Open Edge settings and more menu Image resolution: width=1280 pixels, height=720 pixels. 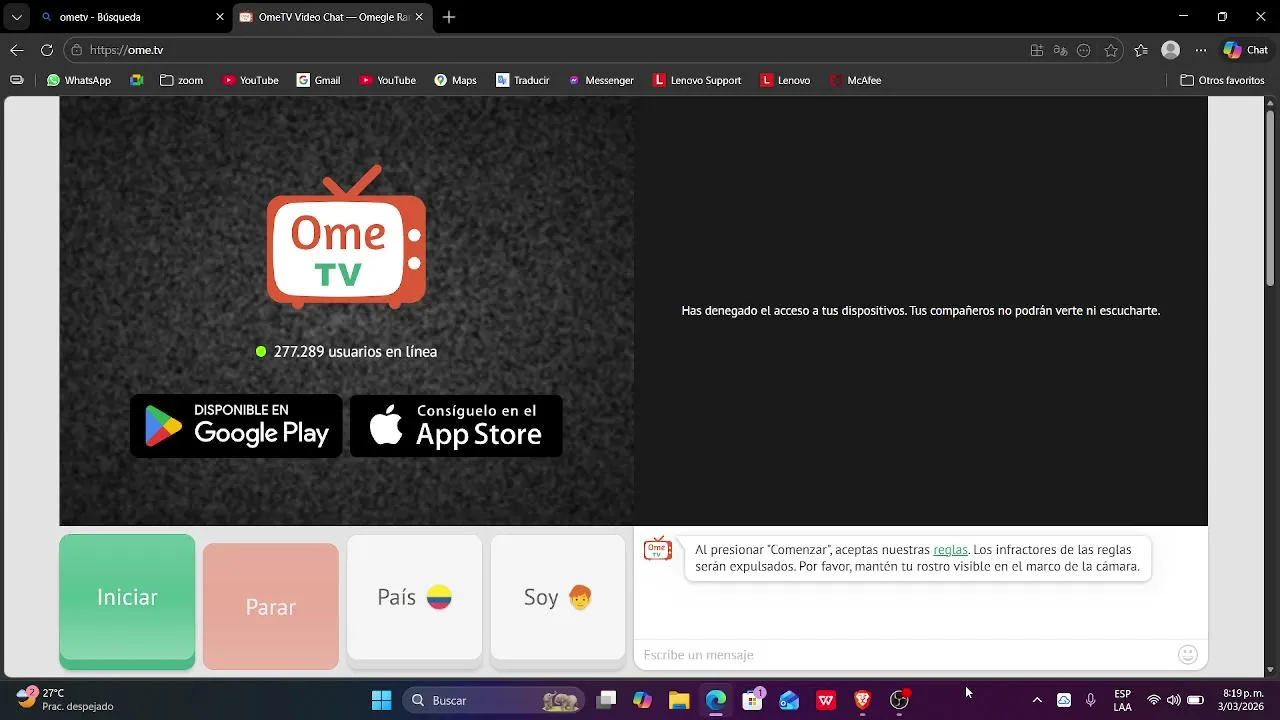pyautogui.click(x=1201, y=50)
